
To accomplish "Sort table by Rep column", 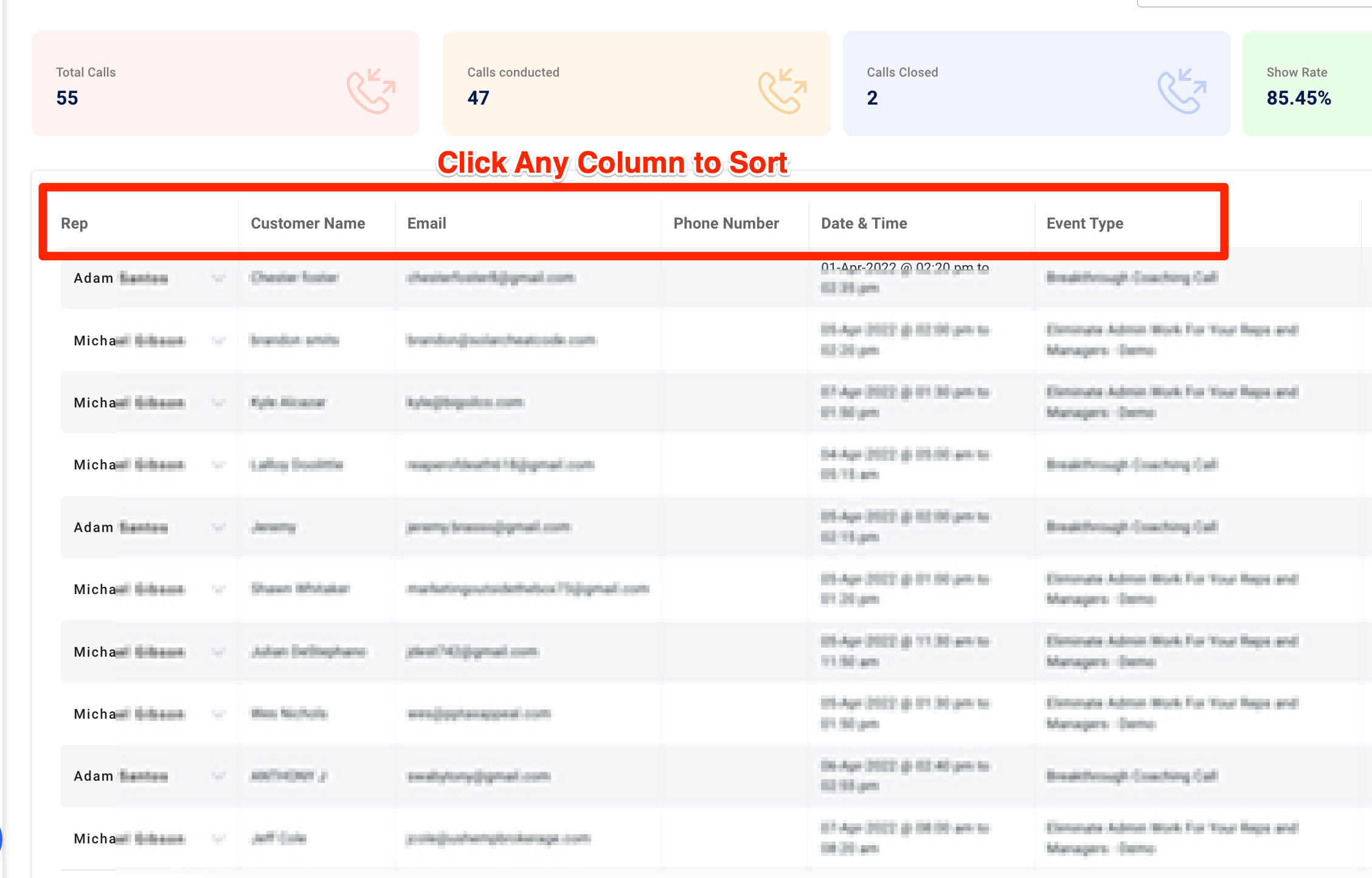I will (74, 223).
